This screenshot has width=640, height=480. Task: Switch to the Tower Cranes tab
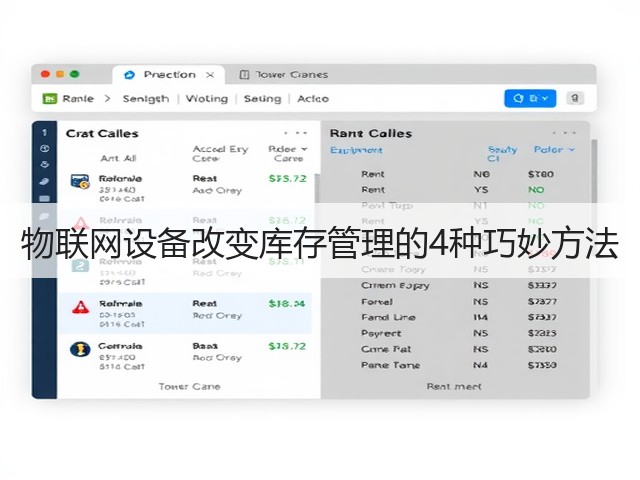(284, 75)
